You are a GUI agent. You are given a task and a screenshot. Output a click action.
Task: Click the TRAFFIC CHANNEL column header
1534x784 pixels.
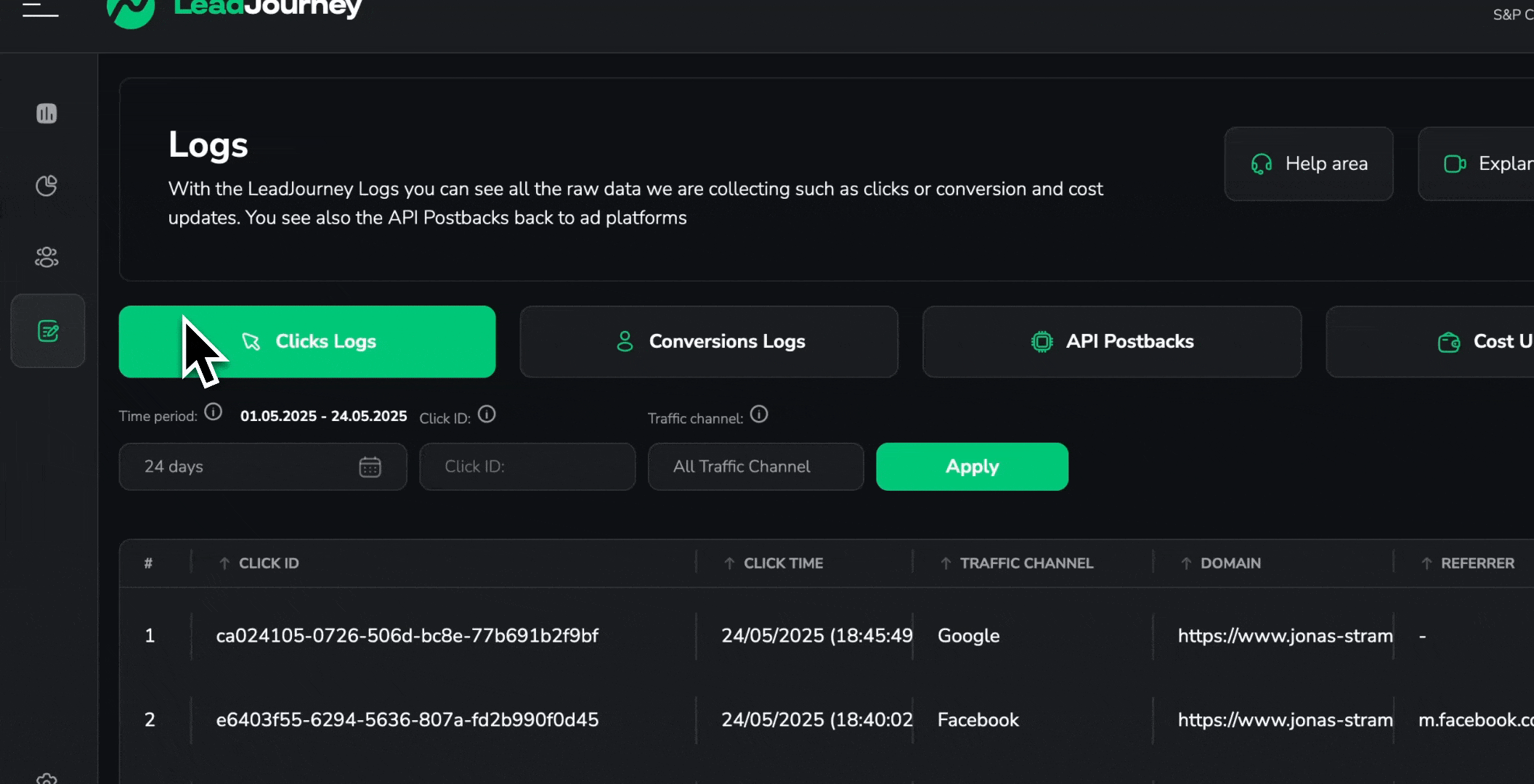1026,563
